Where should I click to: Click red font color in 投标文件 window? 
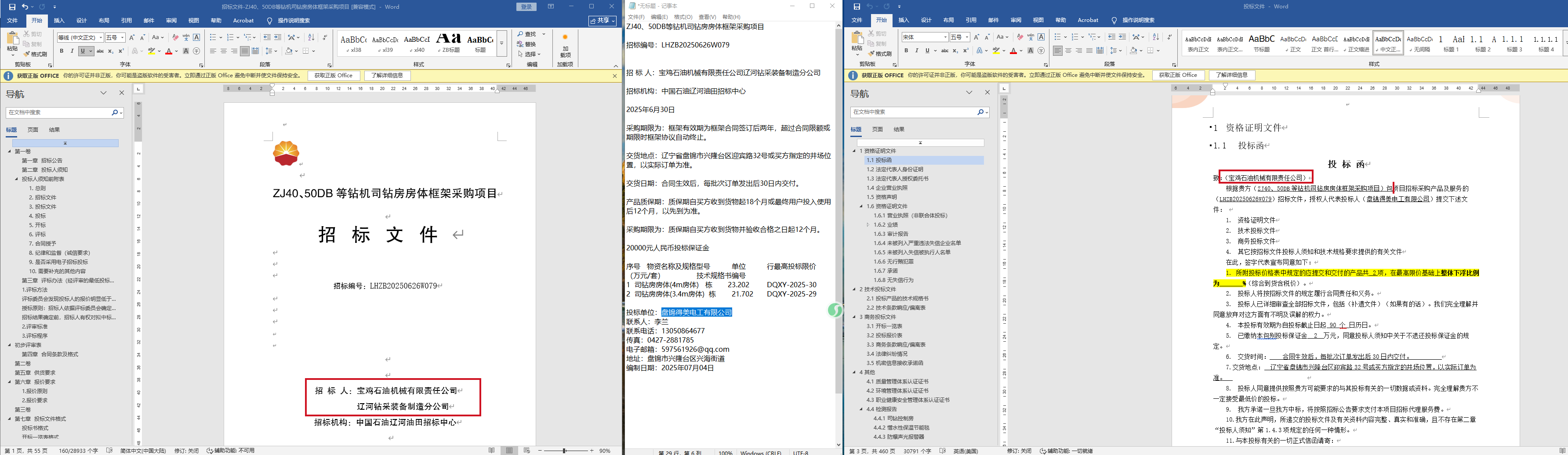point(1013,51)
